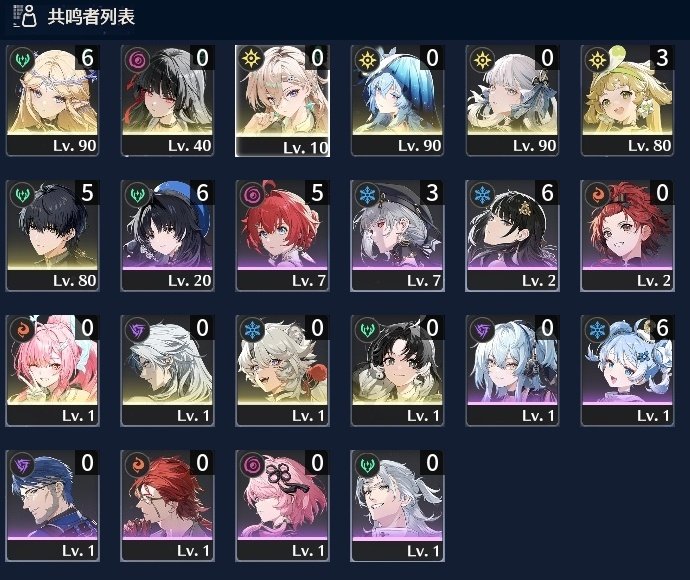The image size is (690, 580).
Task: Click the purple swirl element icon on the Lv. 40 card
Action: (137, 59)
